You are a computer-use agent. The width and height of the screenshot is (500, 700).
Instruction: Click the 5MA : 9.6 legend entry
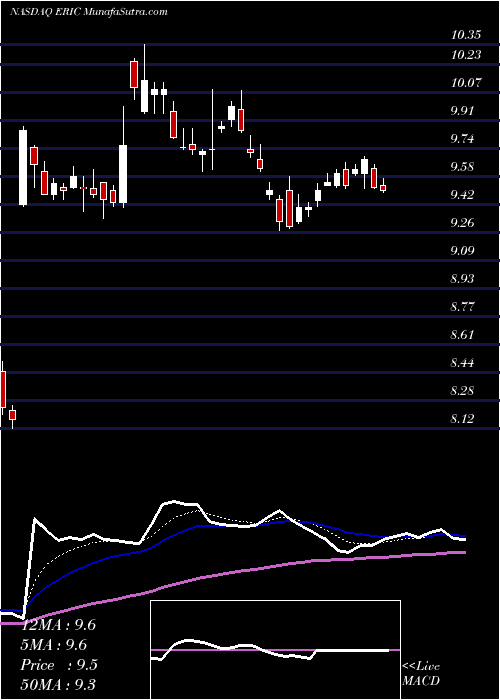coord(54,645)
